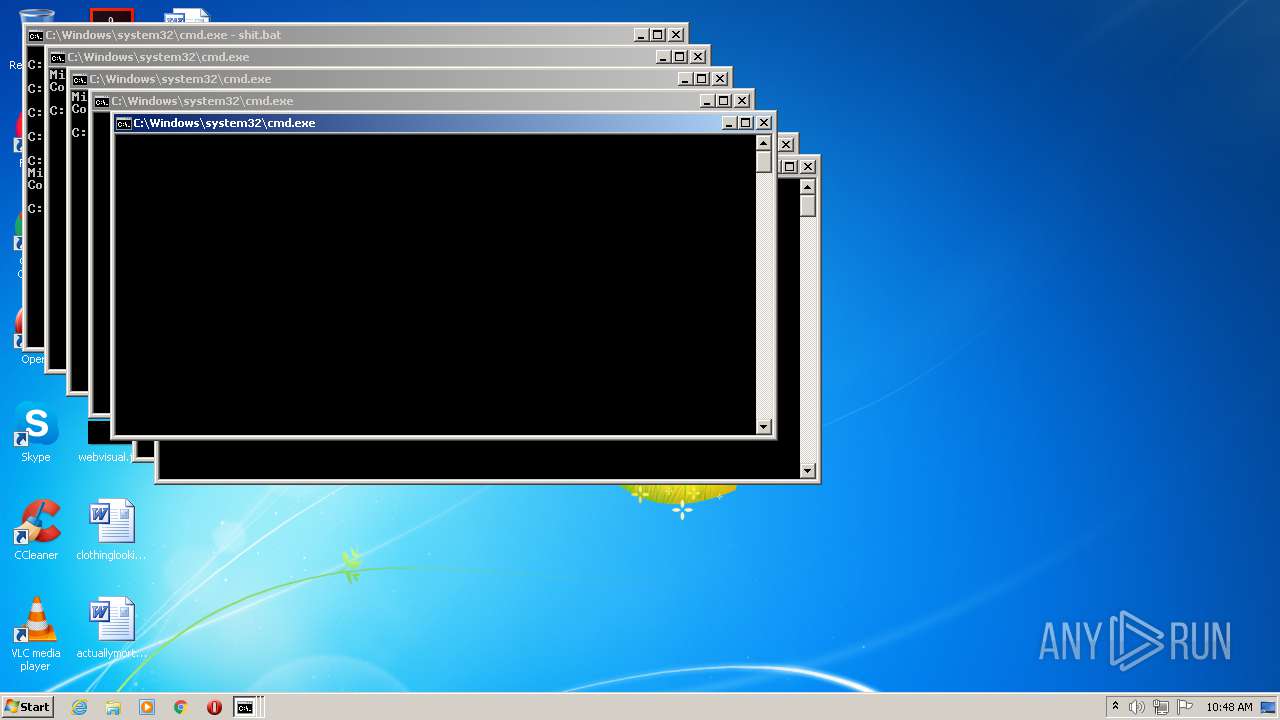Open the second cmd.exe window's system menu icon
The height and width of the screenshot is (720, 1280).
pos(58,57)
